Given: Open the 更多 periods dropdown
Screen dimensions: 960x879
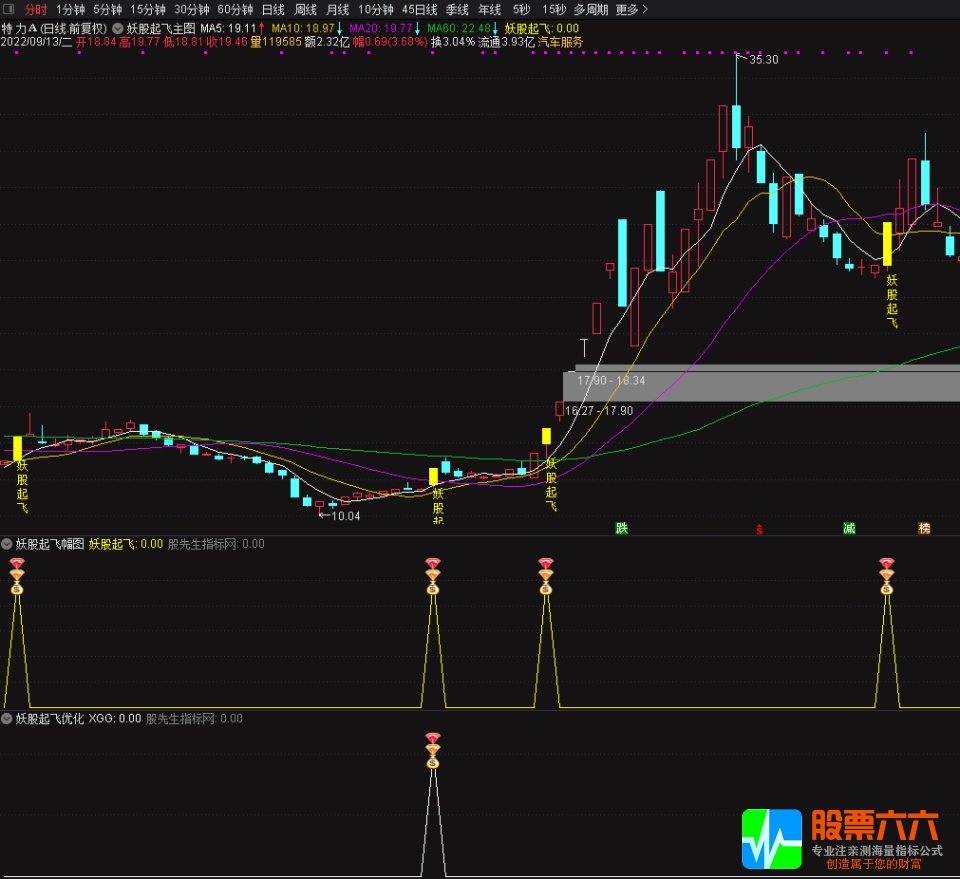Looking at the screenshot, I should click(628, 8).
